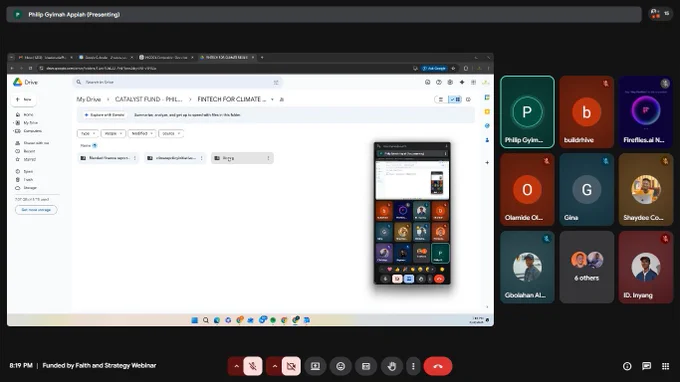Open more actions for highlighted third folder

coord(268,158)
